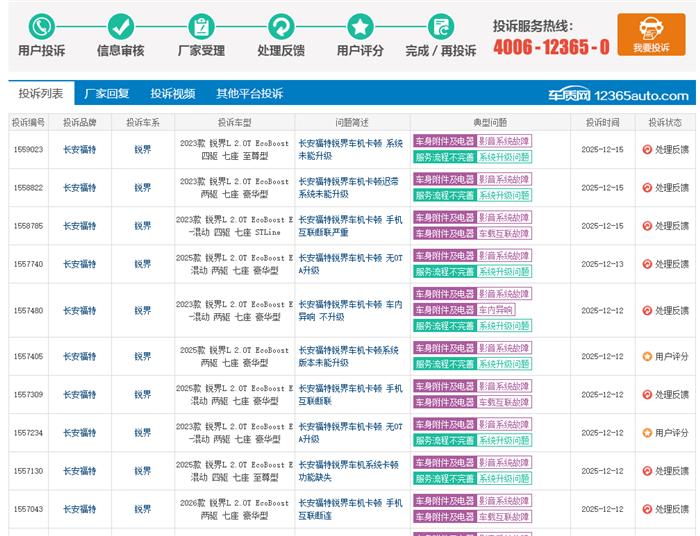Image resolution: width=700 pixels, height=536 pixels.
Task: Click the 处理反馈 refresh icon
Action: pos(281,27)
